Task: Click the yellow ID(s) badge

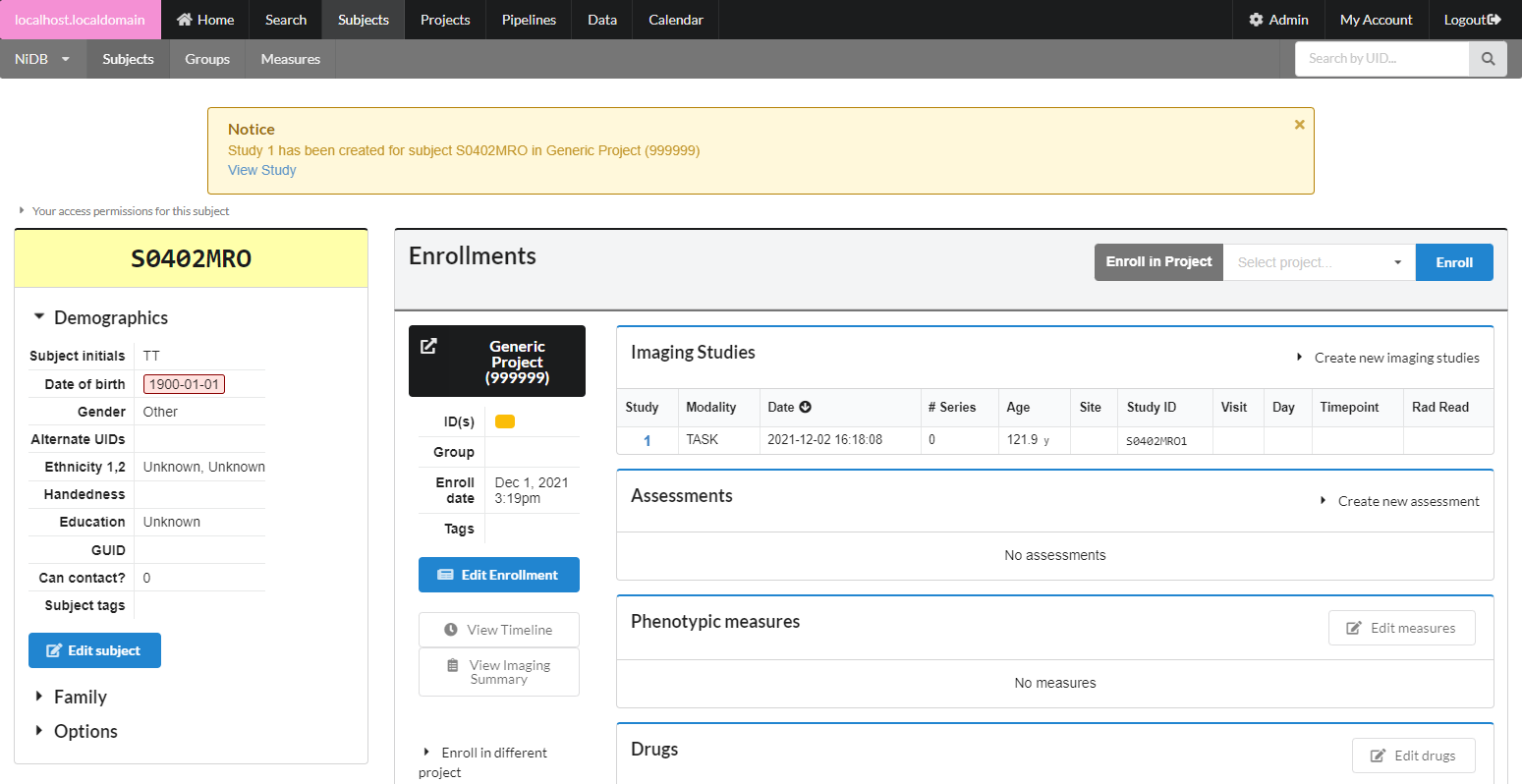Action: point(505,421)
